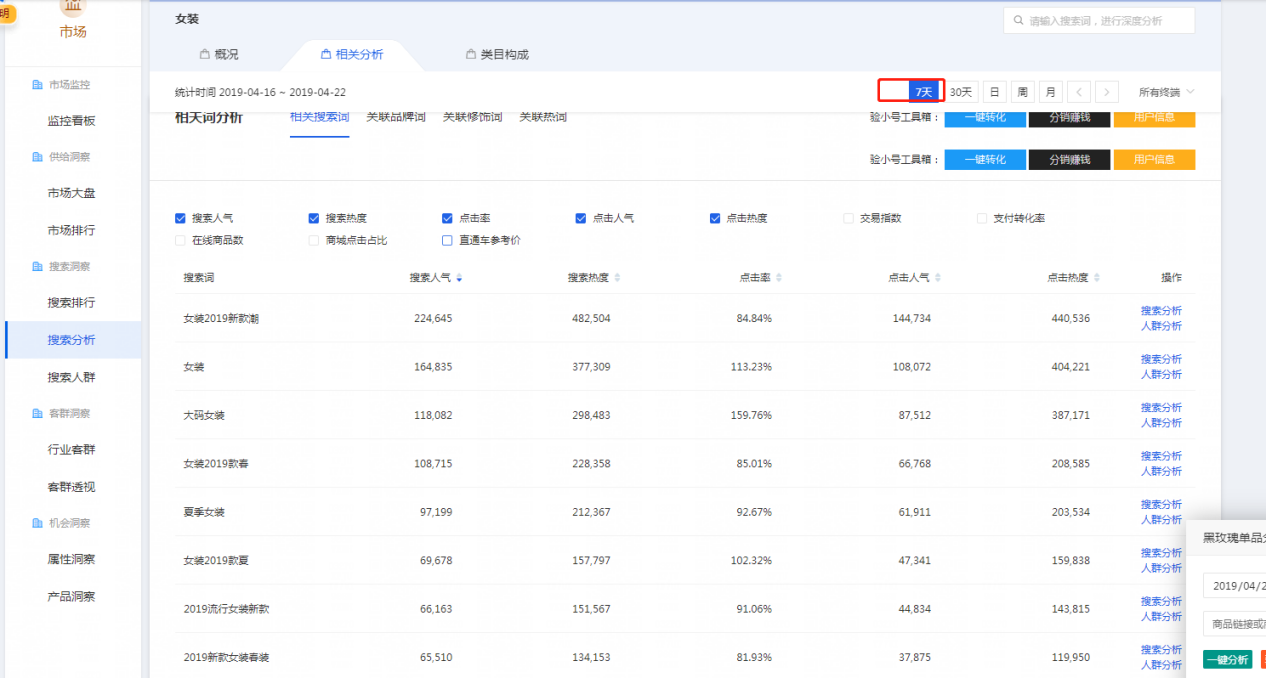Tick the 在线商品数 checkbox
The height and width of the screenshot is (678, 1266).
(x=180, y=240)
